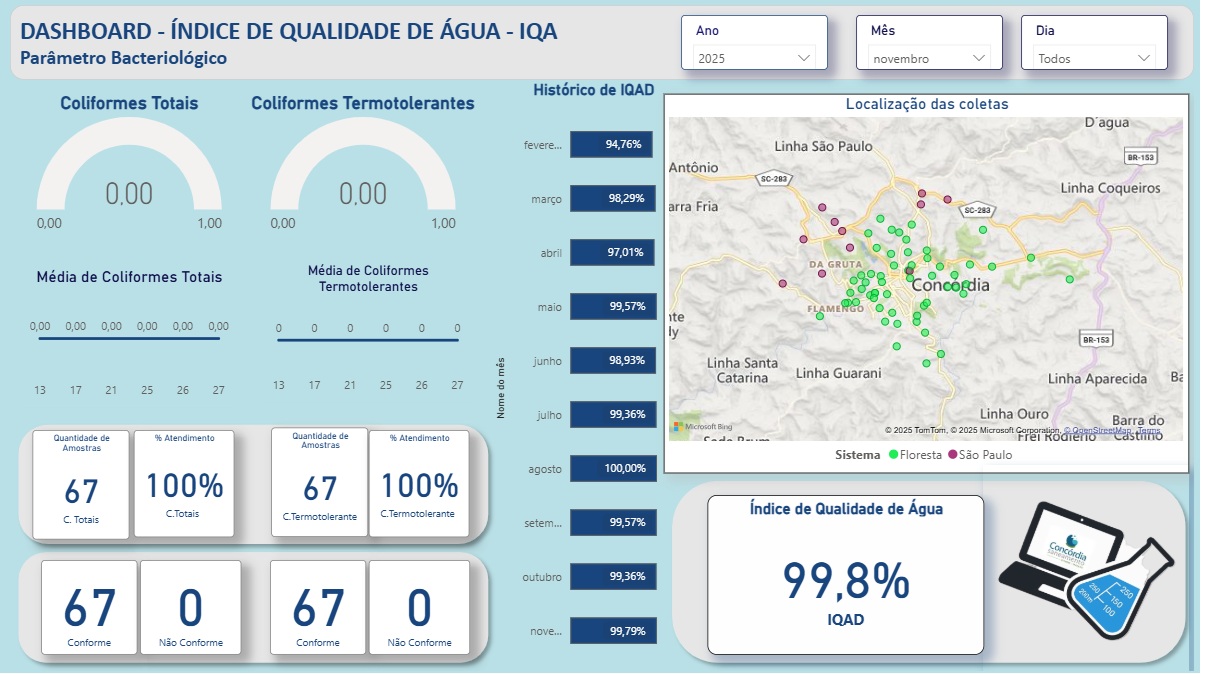This screenshot has height=674, width=1211.
Task: Open the Dia dropdown showing Todos
Action: [1095, 58]
